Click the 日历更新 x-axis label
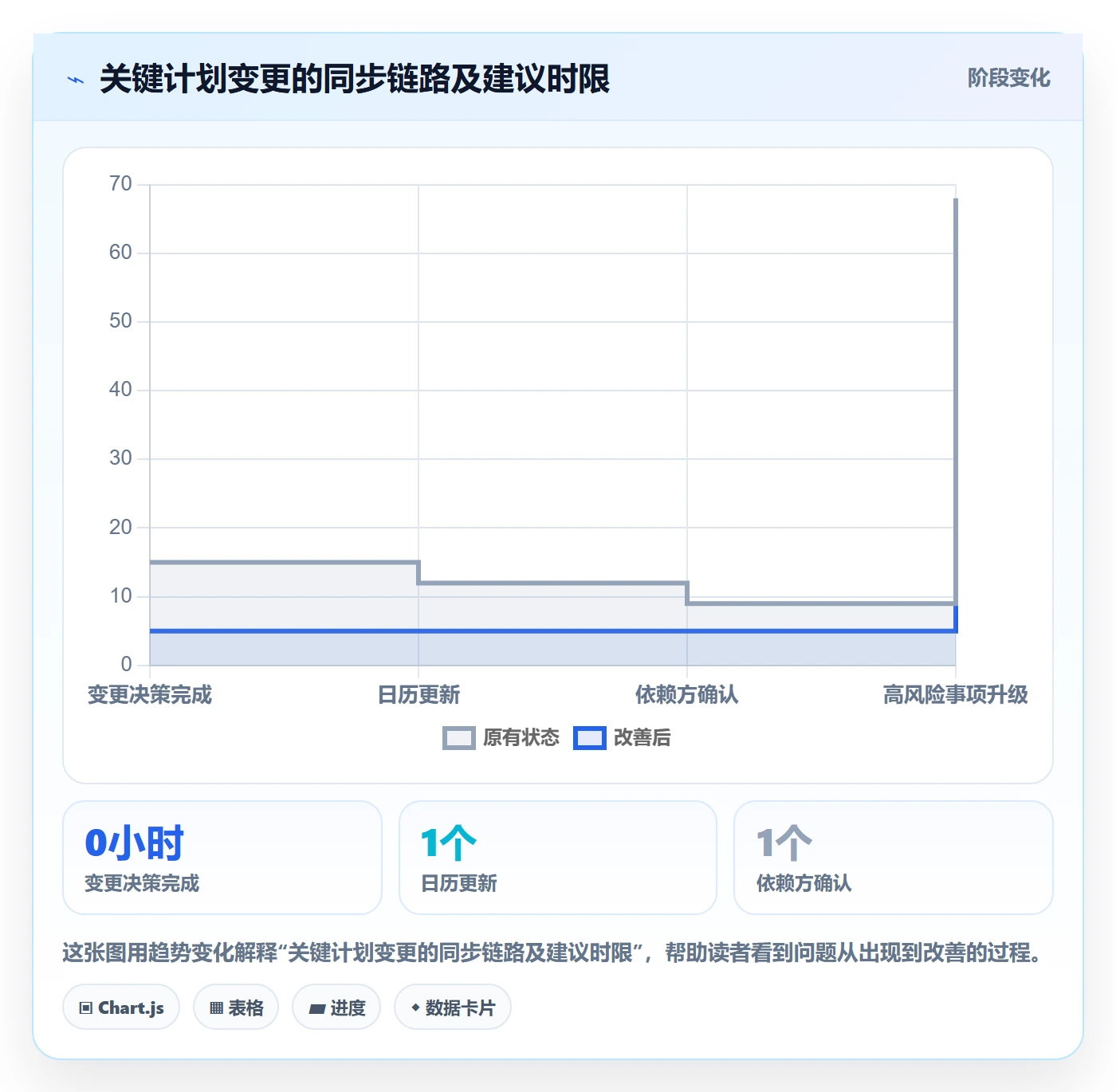The height and width of the screenshot is (1092, 1116). (x=418, y=695)
